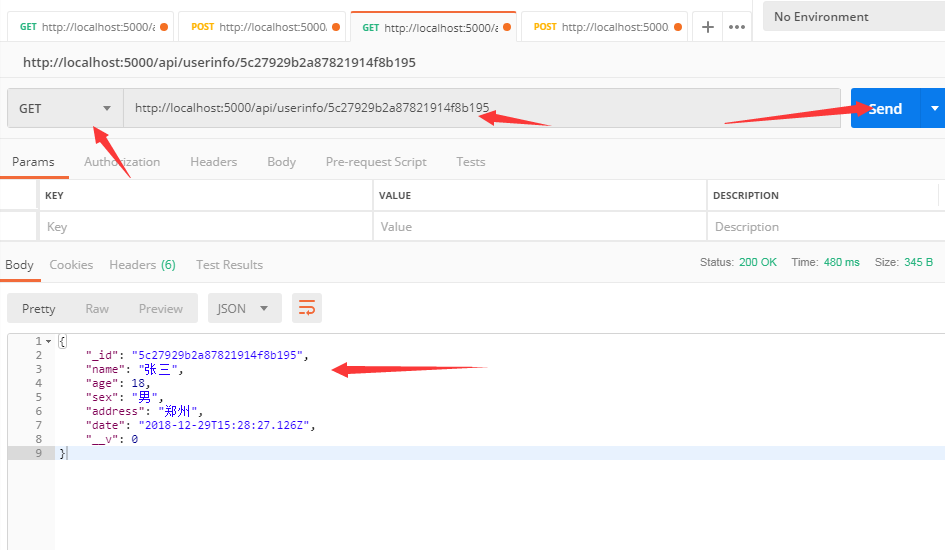
Task: Open tab options ellipsis menu
Action: tap(736, 27)
